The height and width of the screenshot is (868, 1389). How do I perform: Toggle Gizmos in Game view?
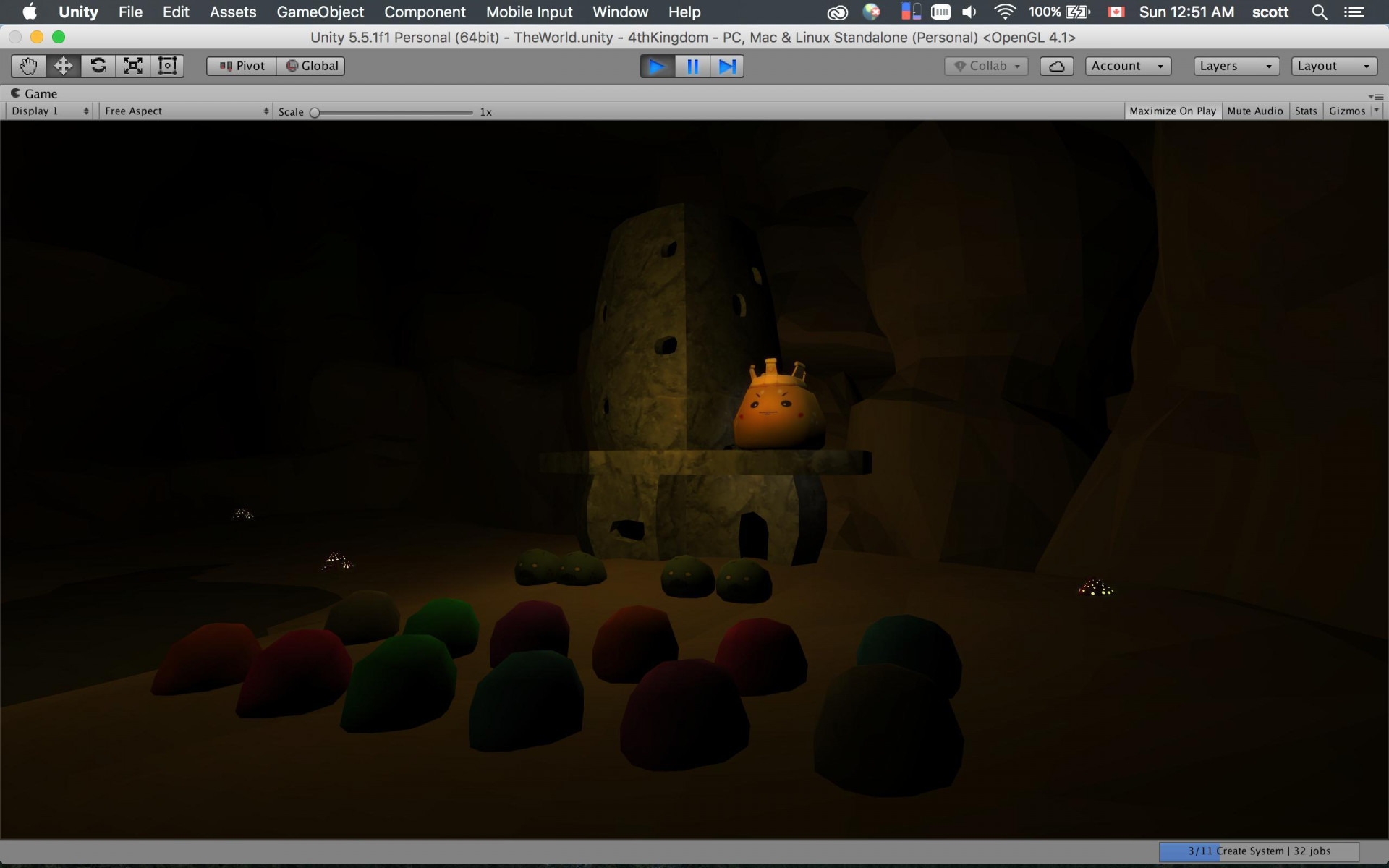point(1347,111)
